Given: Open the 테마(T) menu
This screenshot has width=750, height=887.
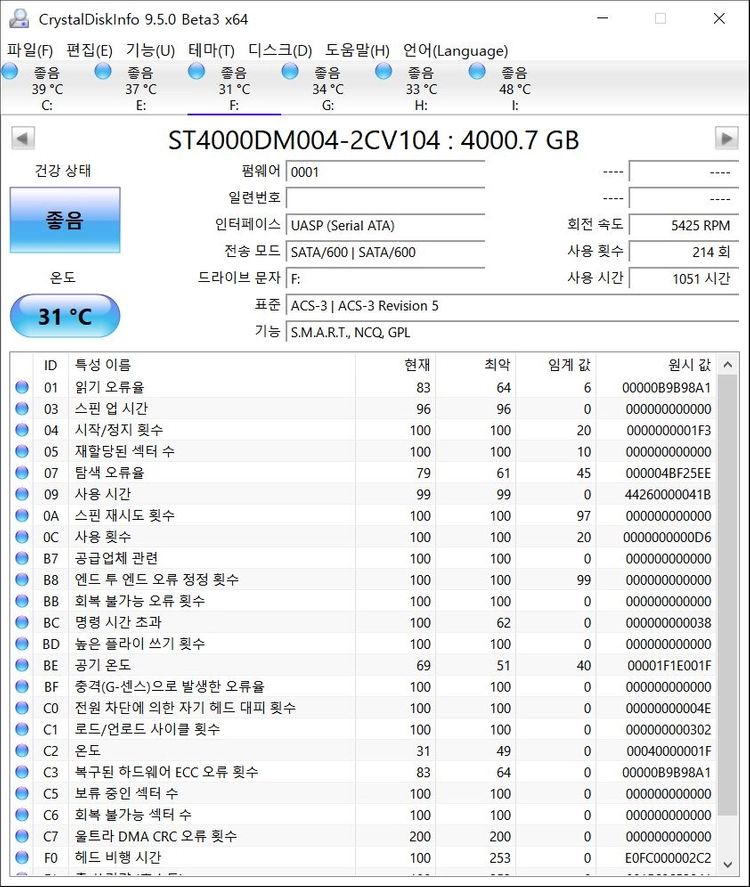Looking at the screenshot, I should tap(212, 50).
